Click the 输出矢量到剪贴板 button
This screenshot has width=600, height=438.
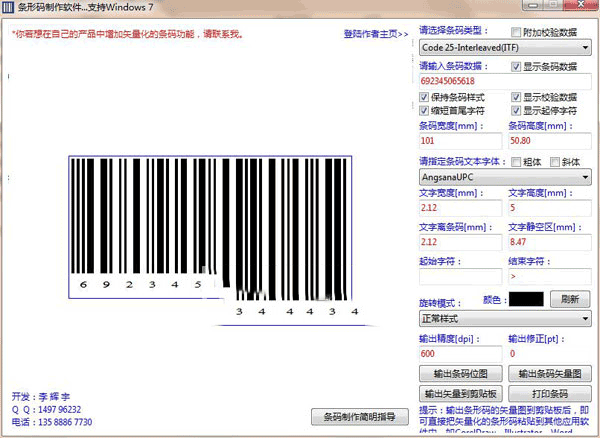[461, 393]
